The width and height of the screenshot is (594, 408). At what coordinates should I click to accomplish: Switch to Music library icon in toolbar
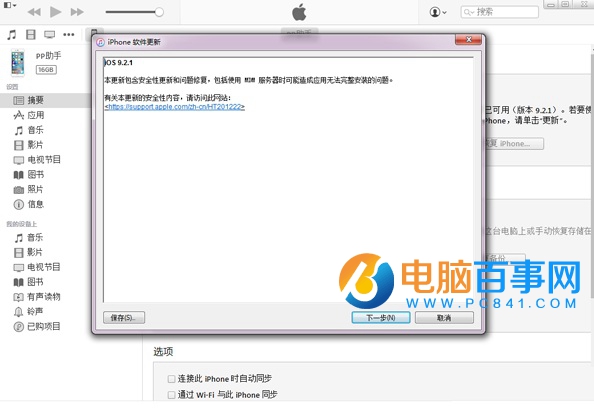coord(12,35)
